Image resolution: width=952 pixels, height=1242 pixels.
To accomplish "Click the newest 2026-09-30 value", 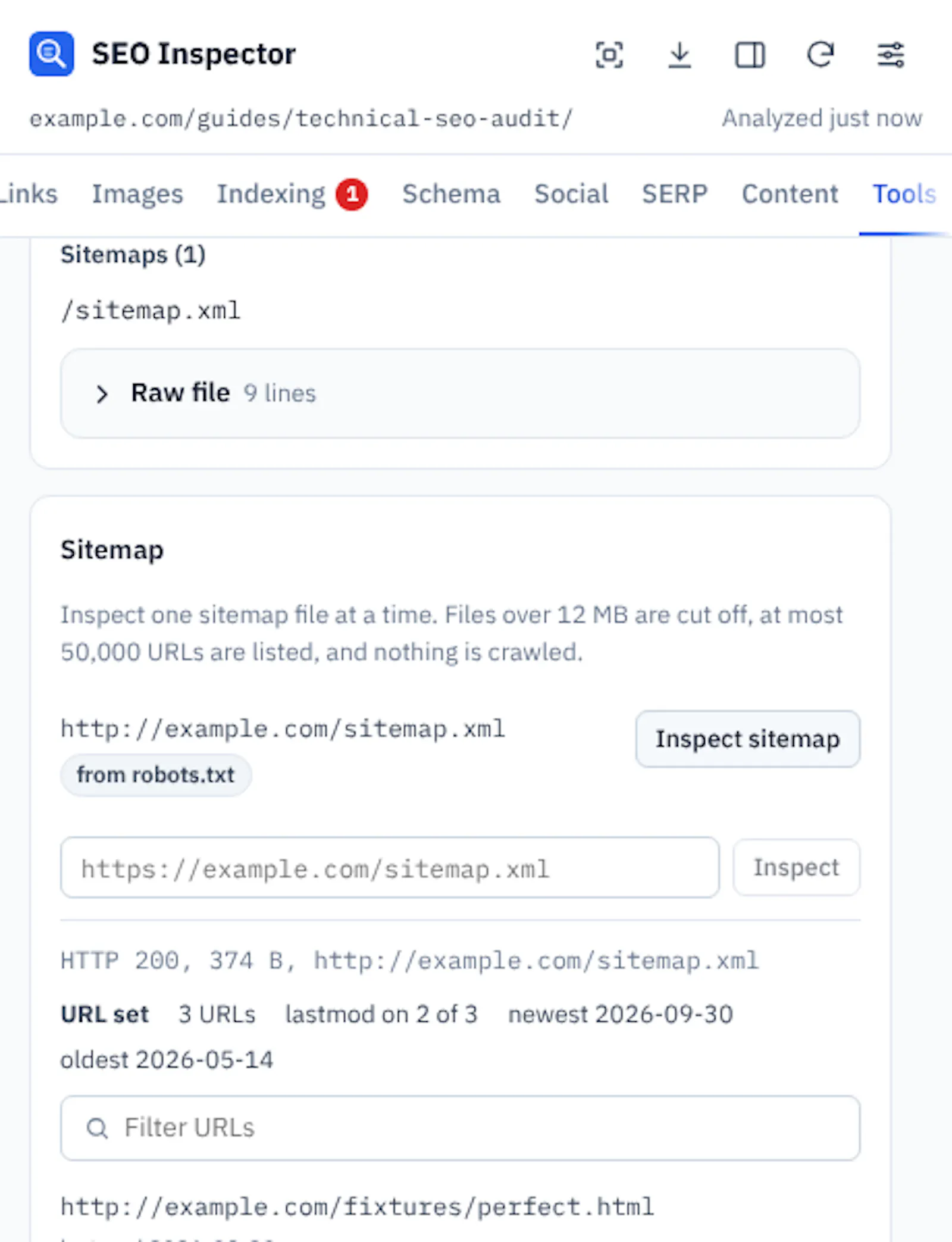I will pyautogui.click(x=621, y=1015).
